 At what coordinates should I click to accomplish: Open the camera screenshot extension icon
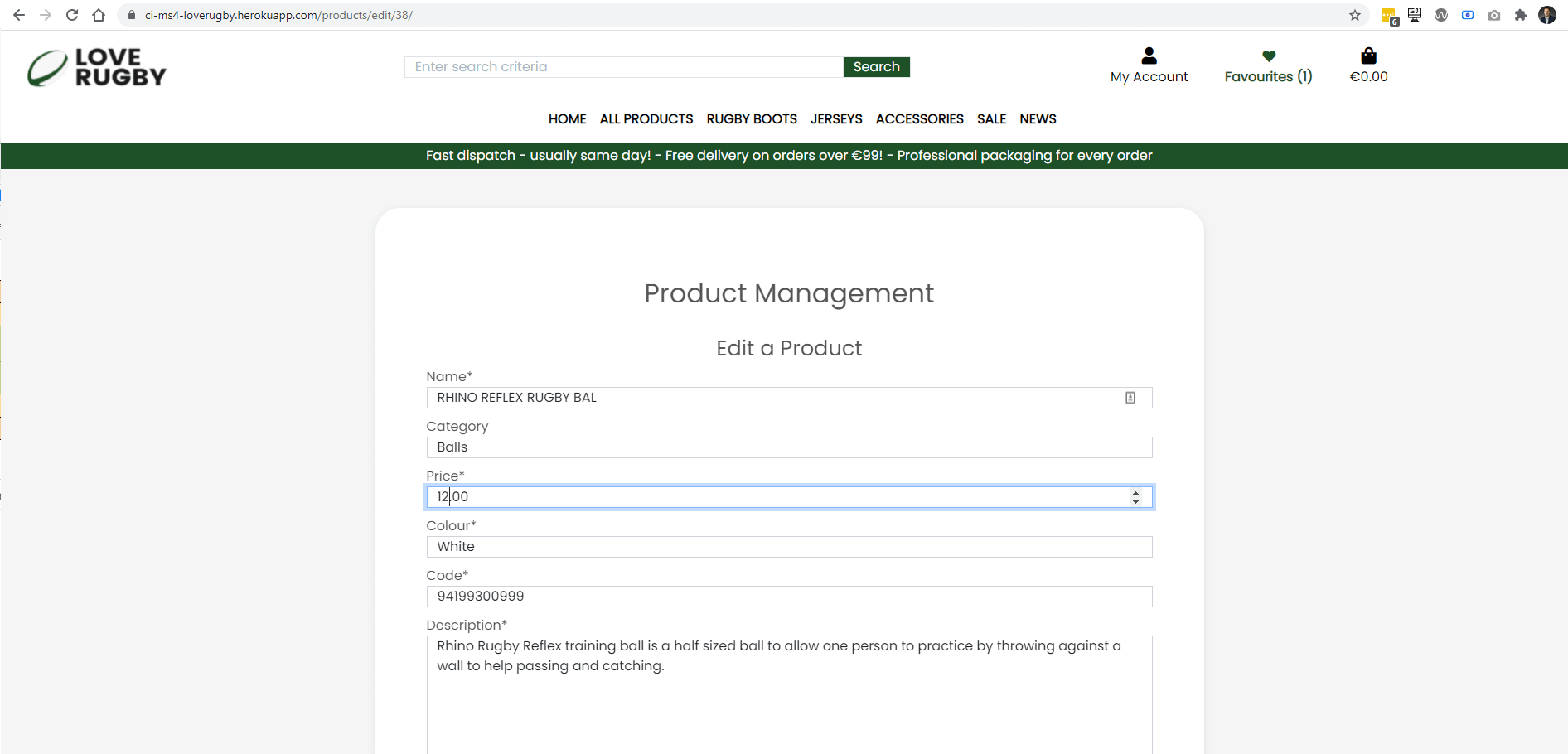(1494, 15)
